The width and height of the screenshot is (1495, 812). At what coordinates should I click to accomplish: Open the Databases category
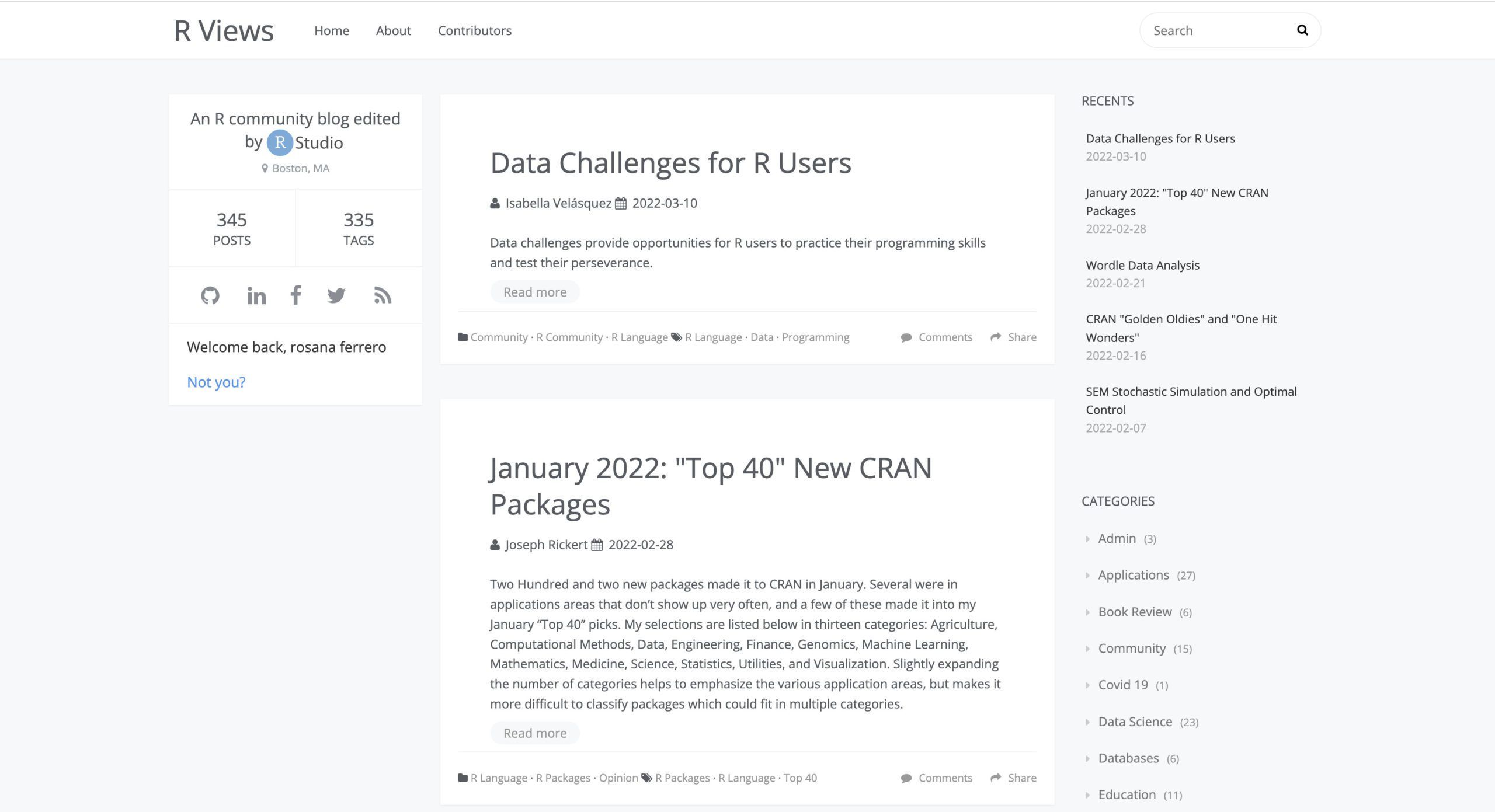pyautogui.click(x=1128, y=759)
